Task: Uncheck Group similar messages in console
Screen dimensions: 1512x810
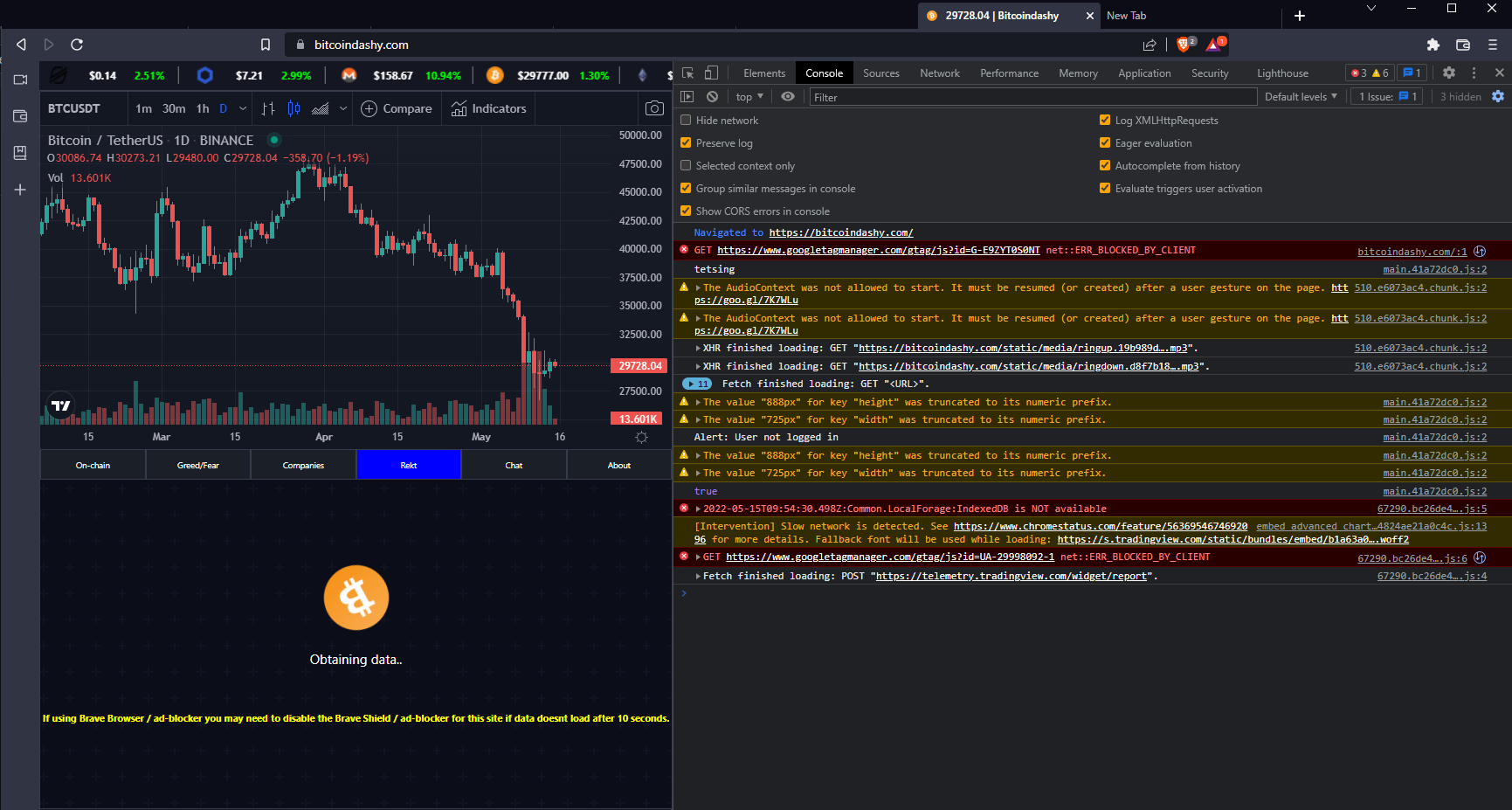Action: point(686,189)
